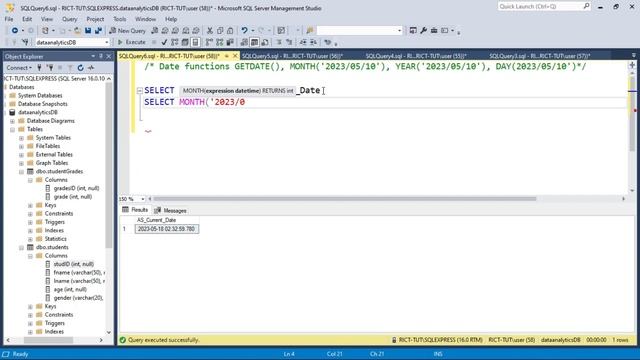The width and height of the screenshot is (640, 360).
Task: Close the SQLQuery6.sql tab
Action: (x=235, y=56)
